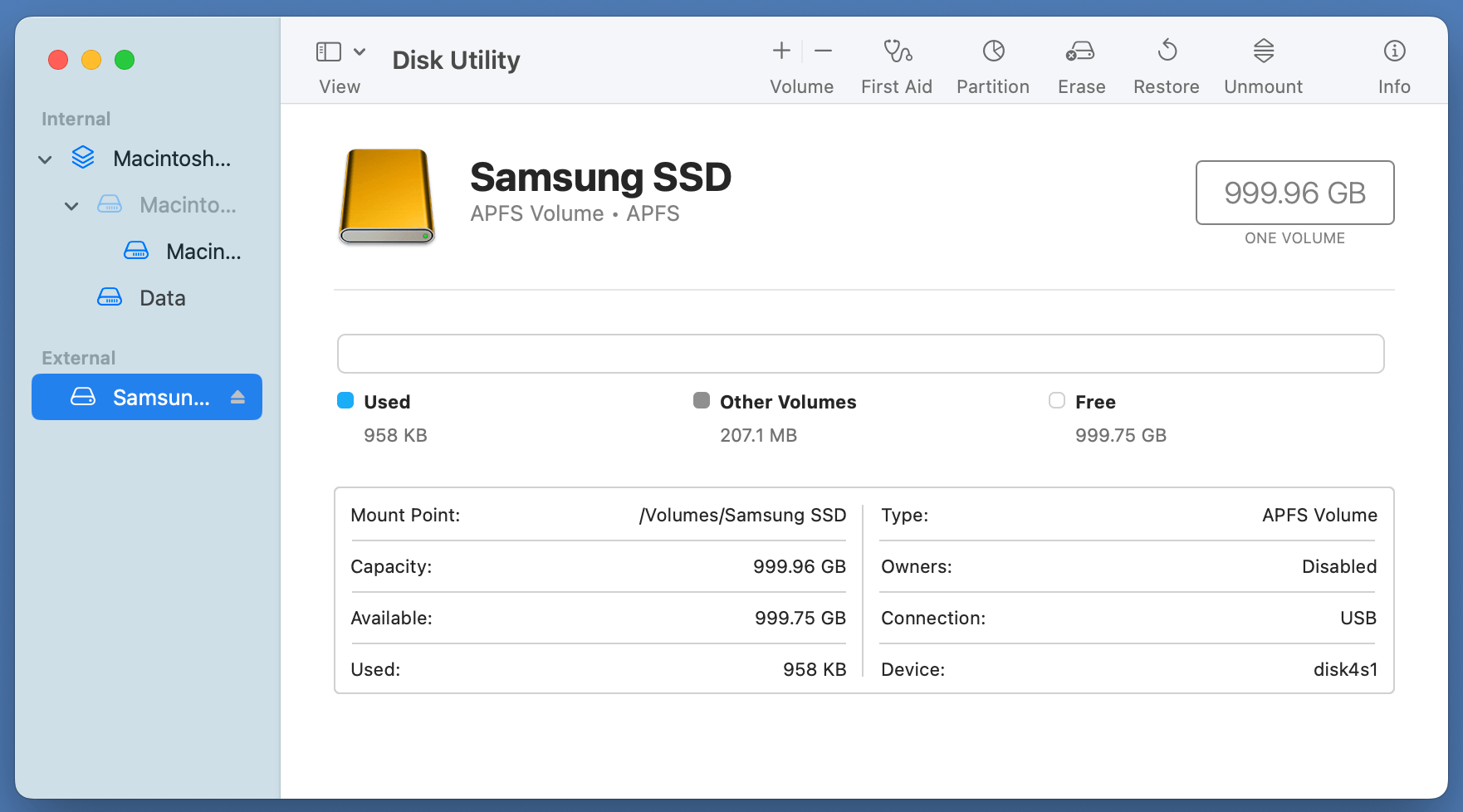Add a new APFS volume with the plus icon
The width and height of the screenshot is (1463, 812).
(780, 51)
